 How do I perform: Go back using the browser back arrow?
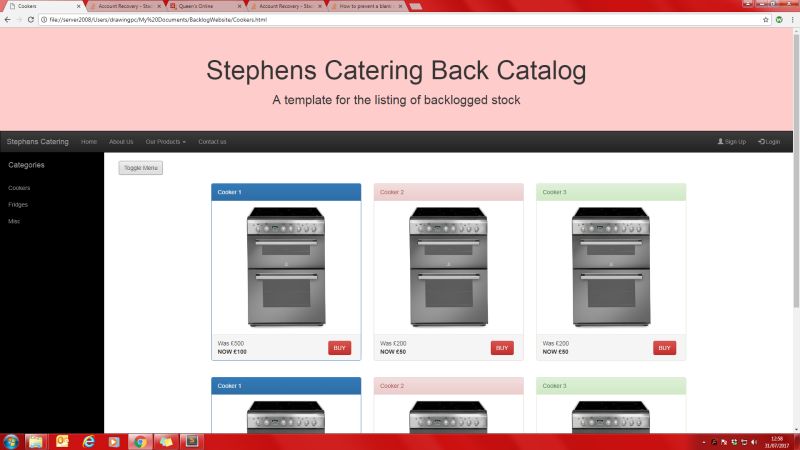[7, 19]
